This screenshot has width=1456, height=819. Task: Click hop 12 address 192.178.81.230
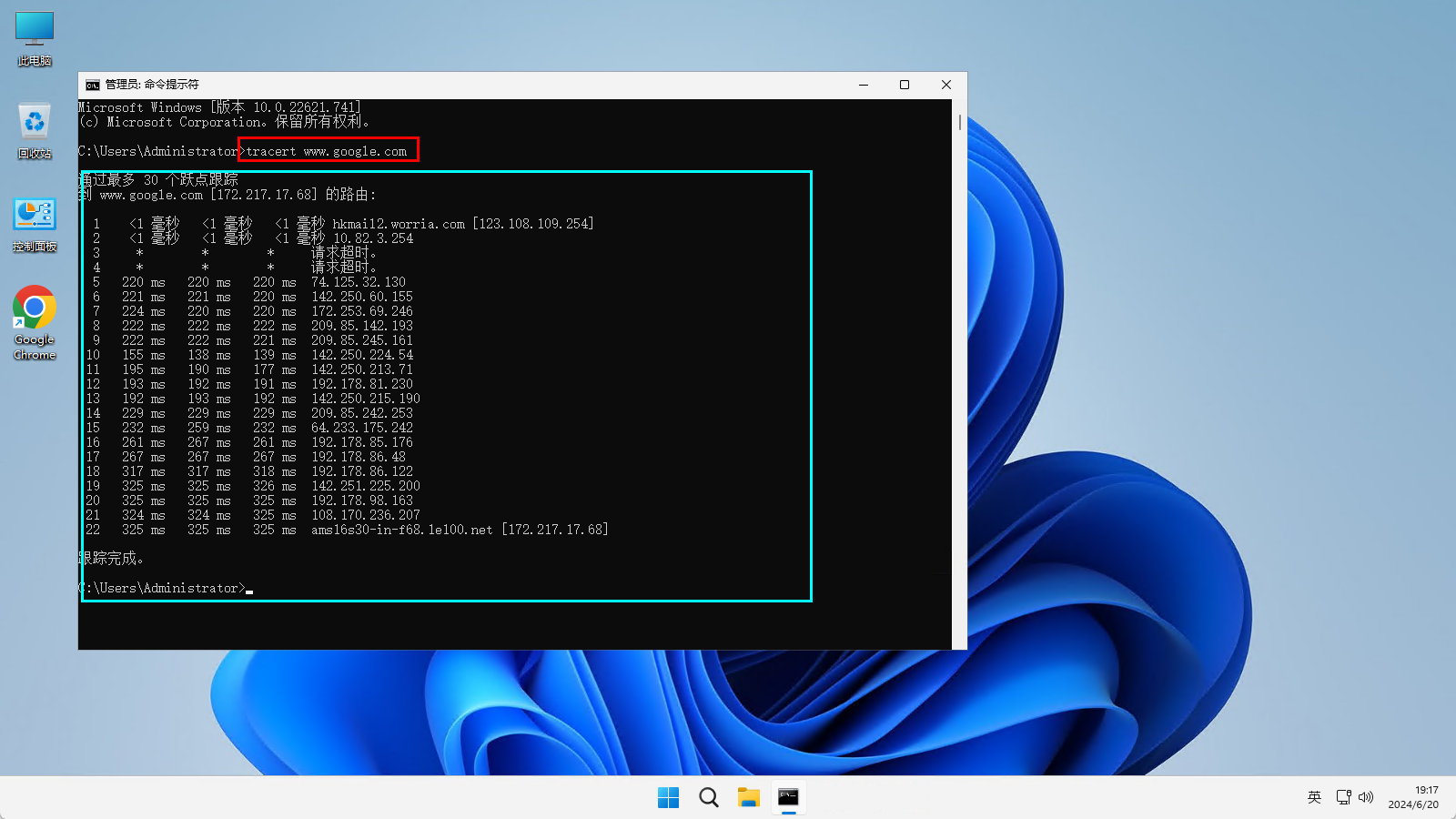[362, 384]
